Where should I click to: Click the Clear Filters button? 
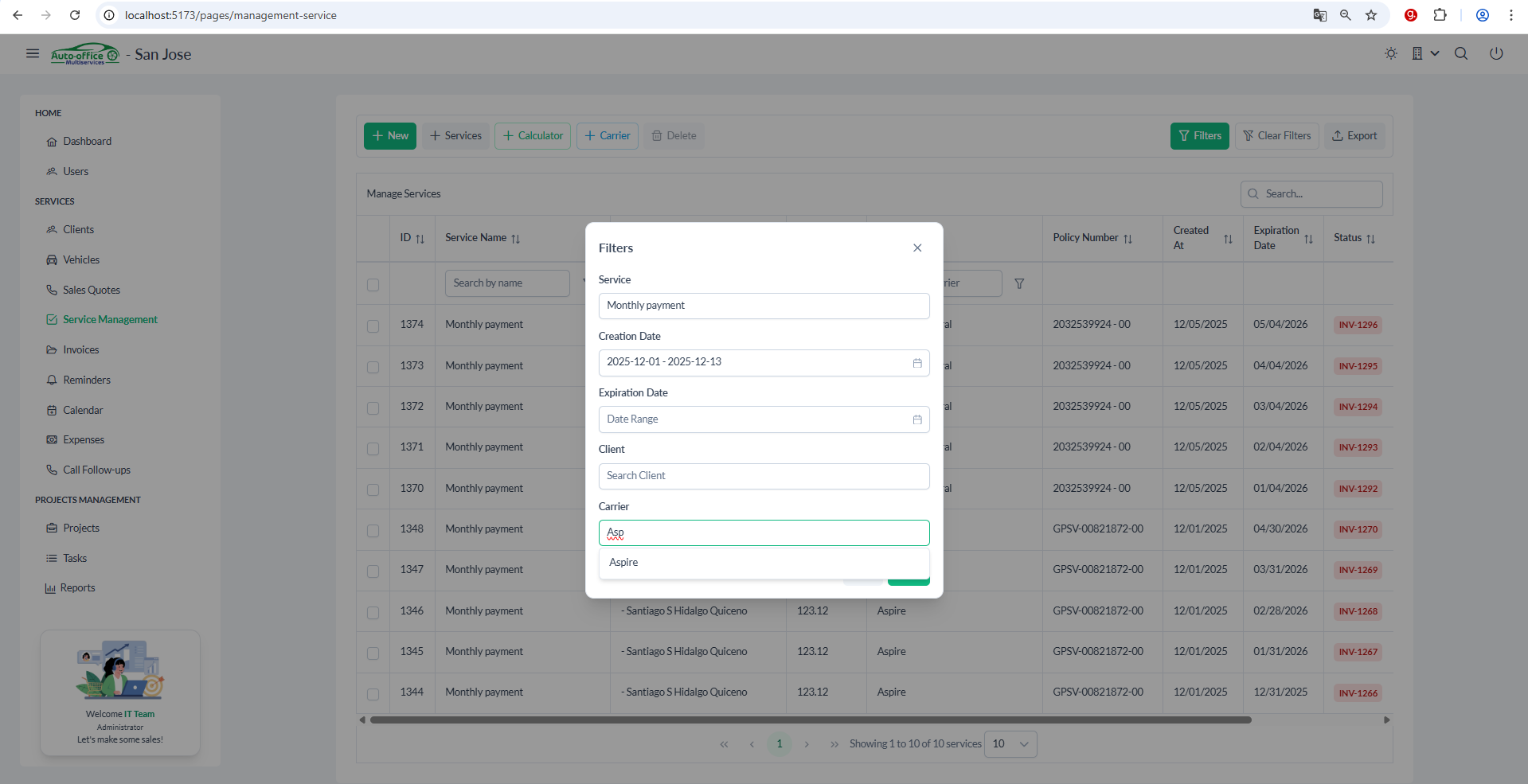[1276, 136]
